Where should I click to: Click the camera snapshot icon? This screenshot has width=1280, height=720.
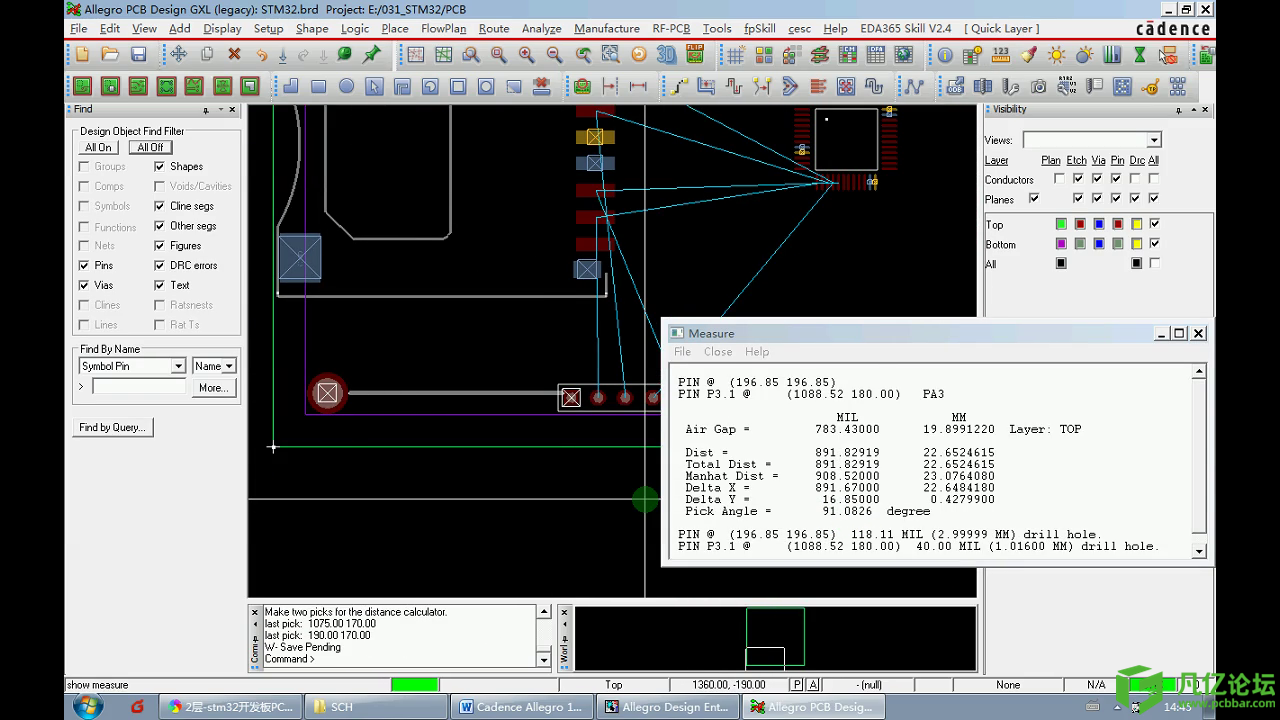pyautogui.click(x=1038, y=87)
